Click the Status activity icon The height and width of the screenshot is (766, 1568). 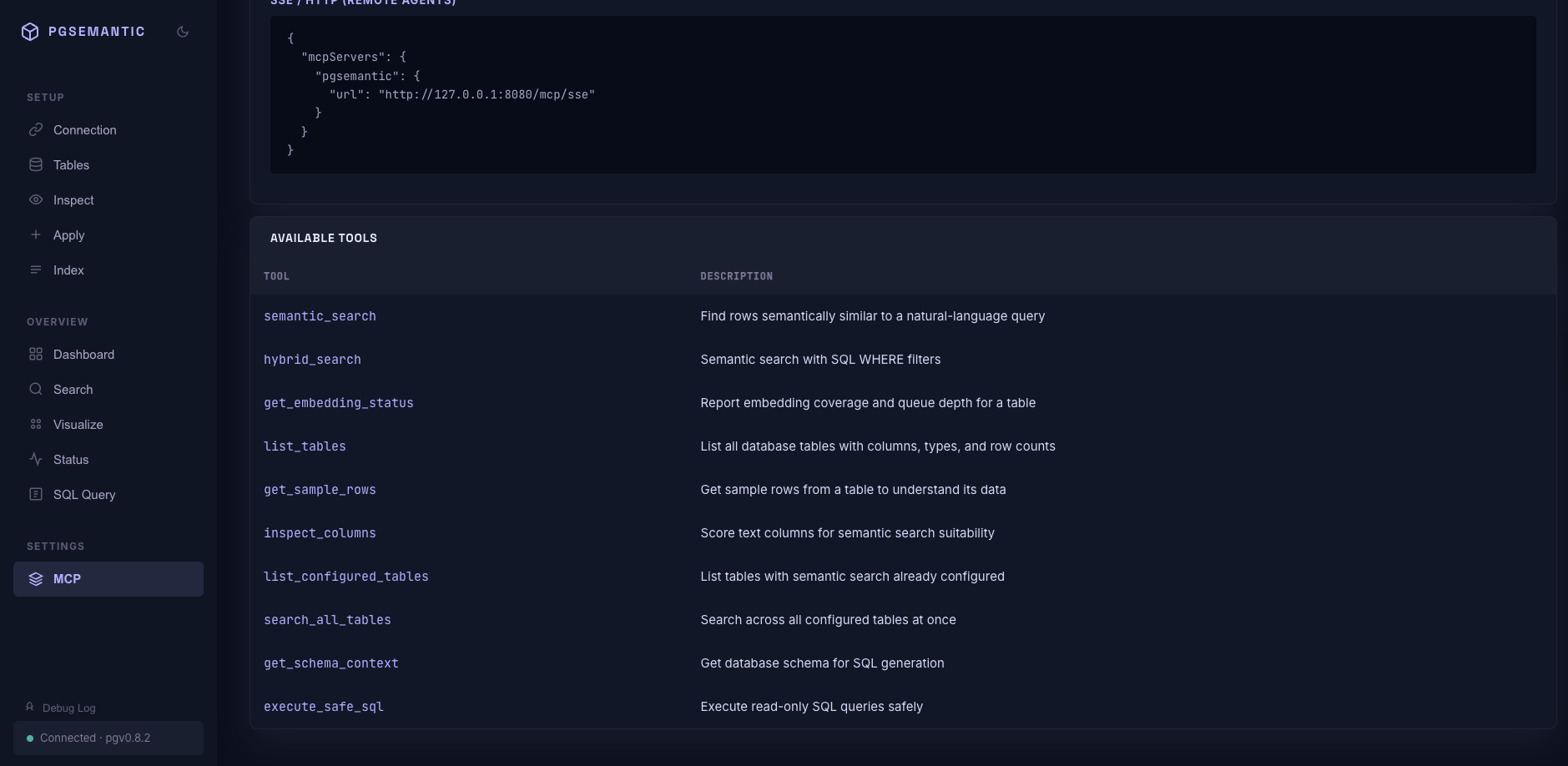coord(36,459)
